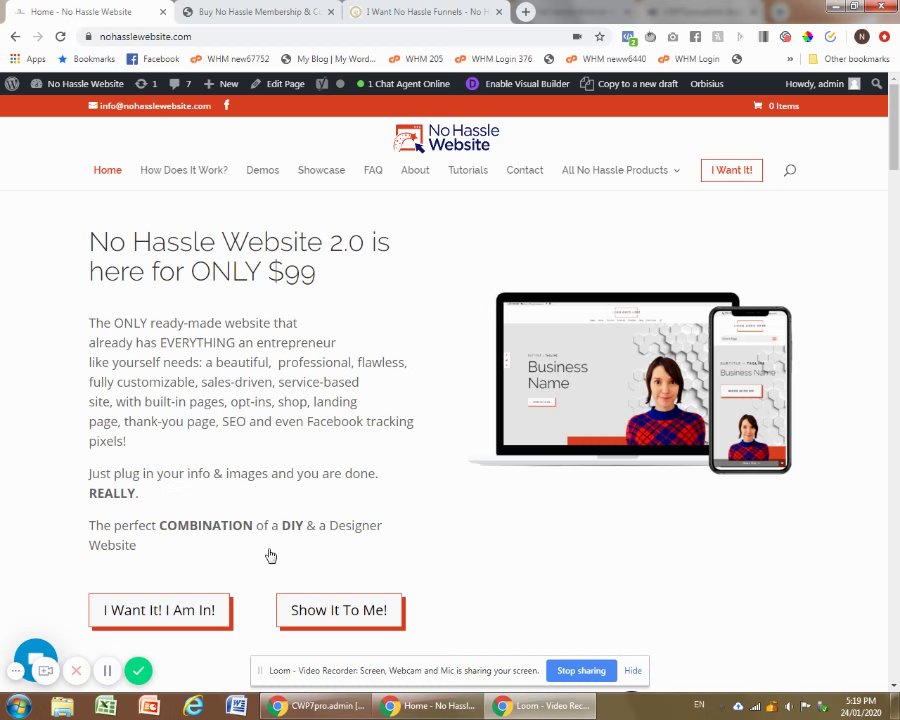Open a new browser tab
900x720 pixels.
pos(525,11)
